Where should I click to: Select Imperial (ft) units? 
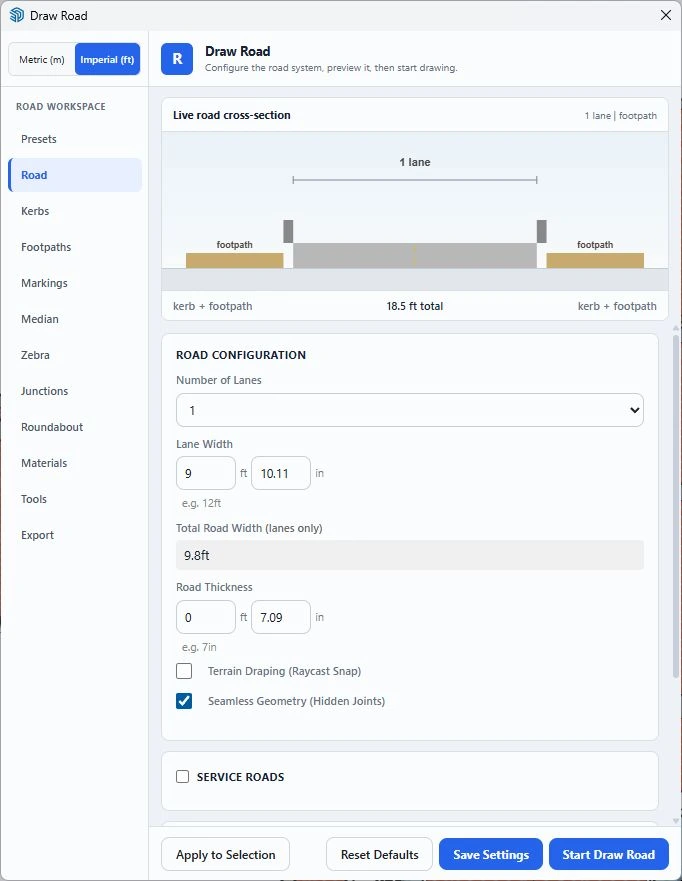pos(107,60)
